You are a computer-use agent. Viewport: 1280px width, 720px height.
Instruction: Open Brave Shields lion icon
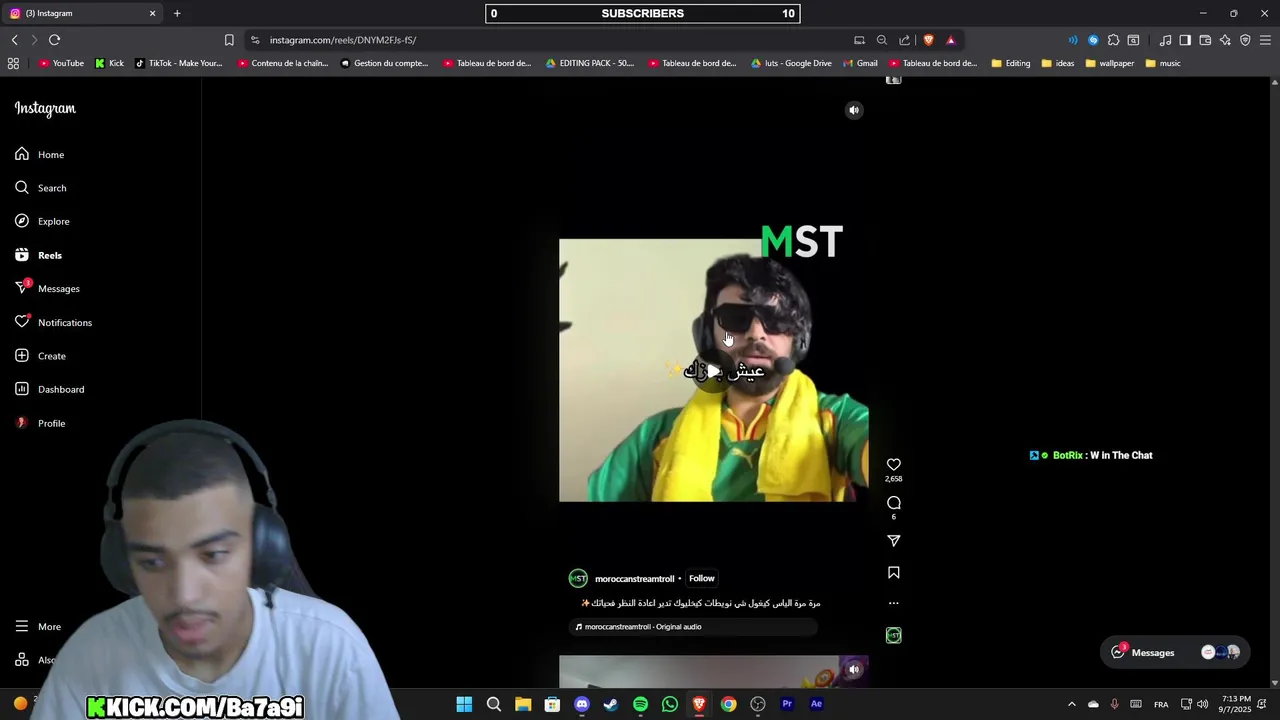pos(928,40)
